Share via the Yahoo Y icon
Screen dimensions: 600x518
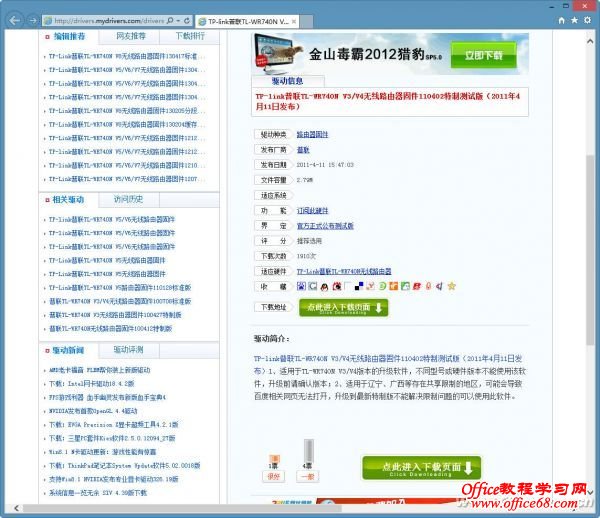point(370,286)
